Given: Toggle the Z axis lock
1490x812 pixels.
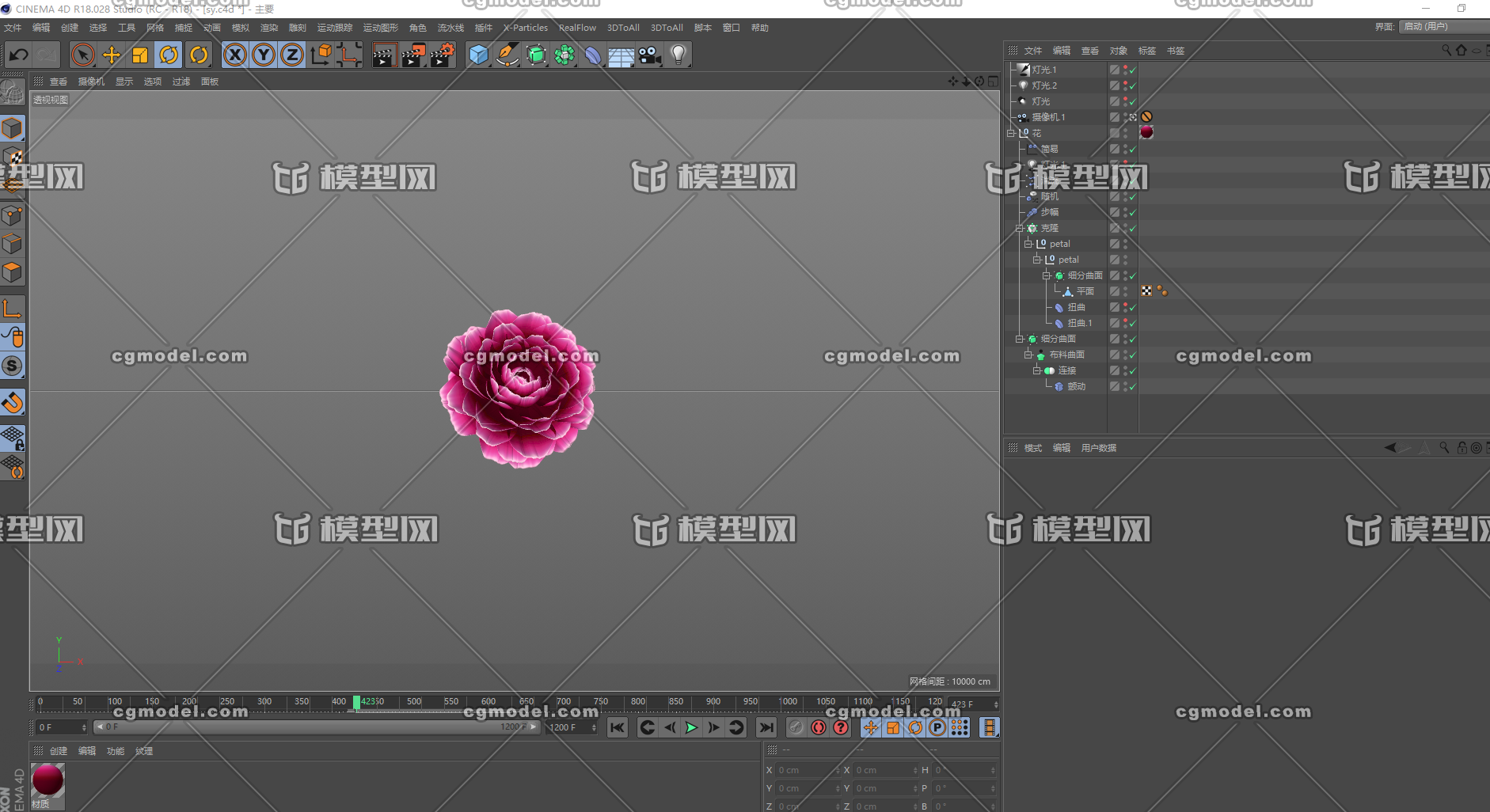Looking at the screenshot, I should (x=292, y=55).
